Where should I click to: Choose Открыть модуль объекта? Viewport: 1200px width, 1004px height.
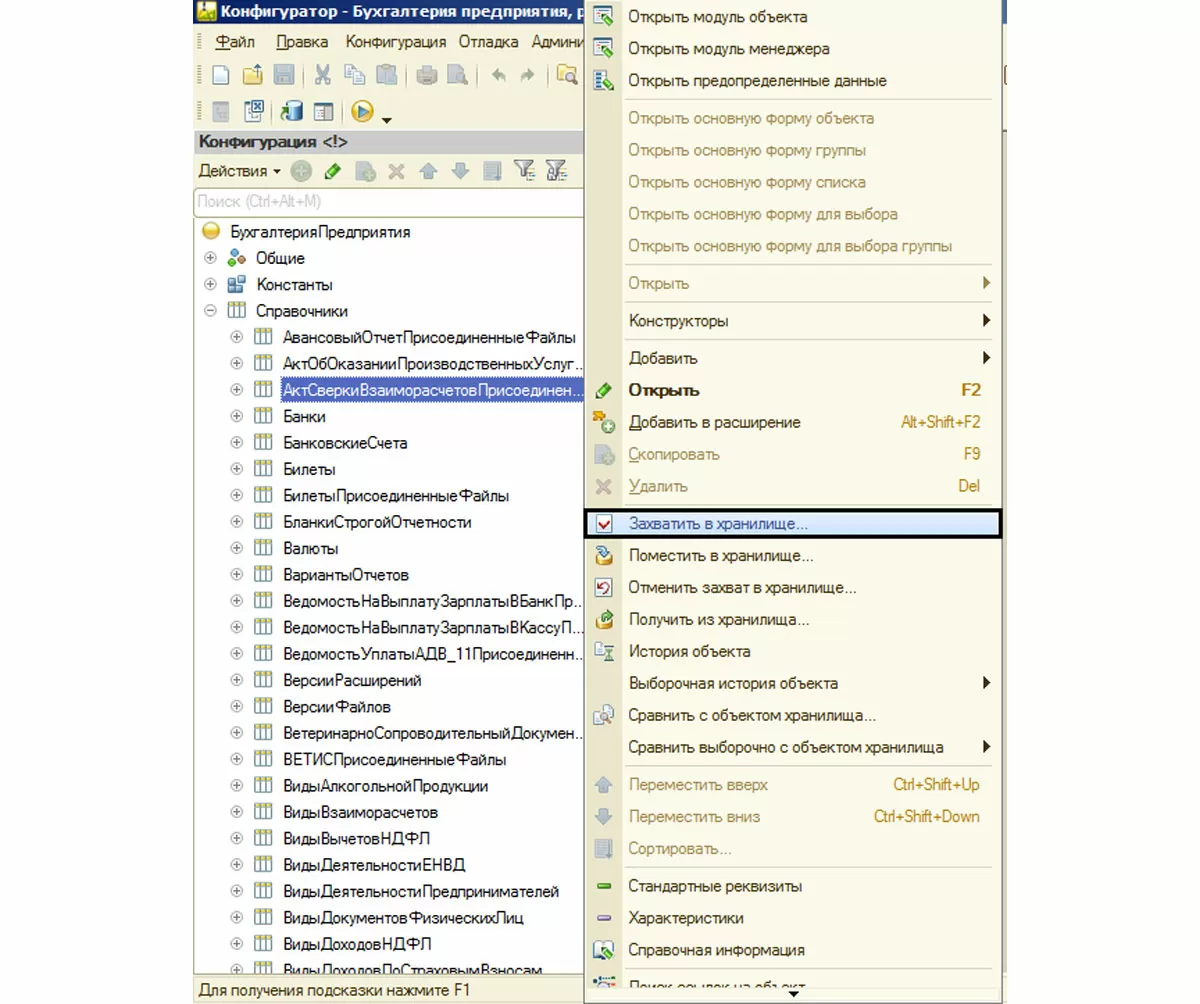[793, 17]
